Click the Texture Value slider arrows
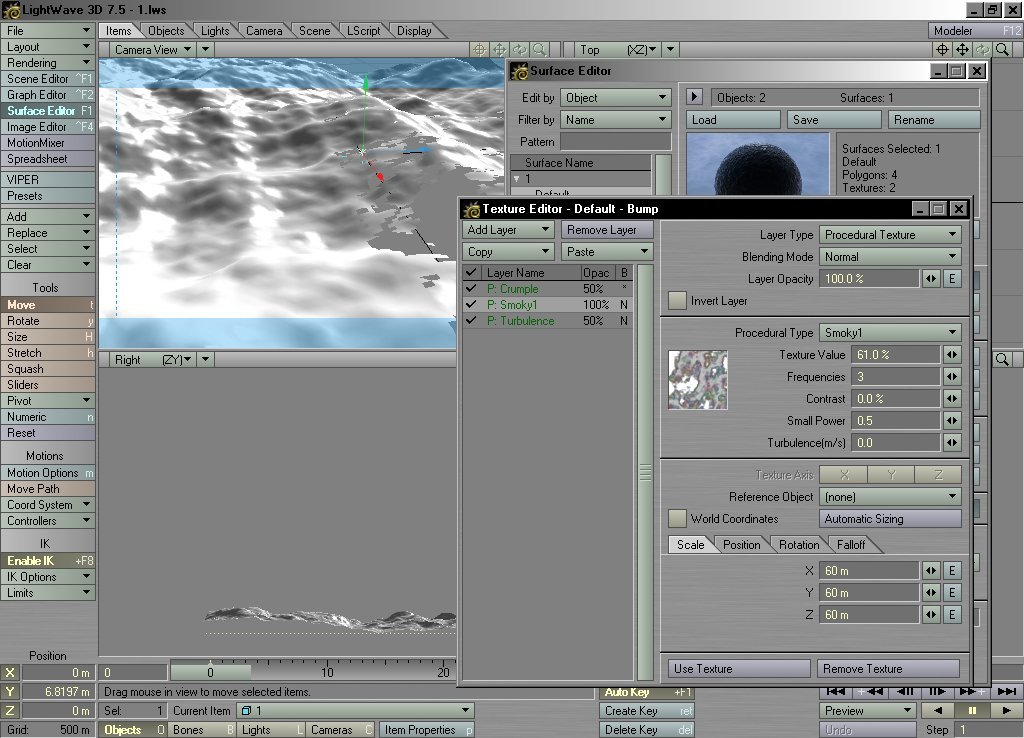The width and height of the screenshot is (1024, 738). (952, 355)
